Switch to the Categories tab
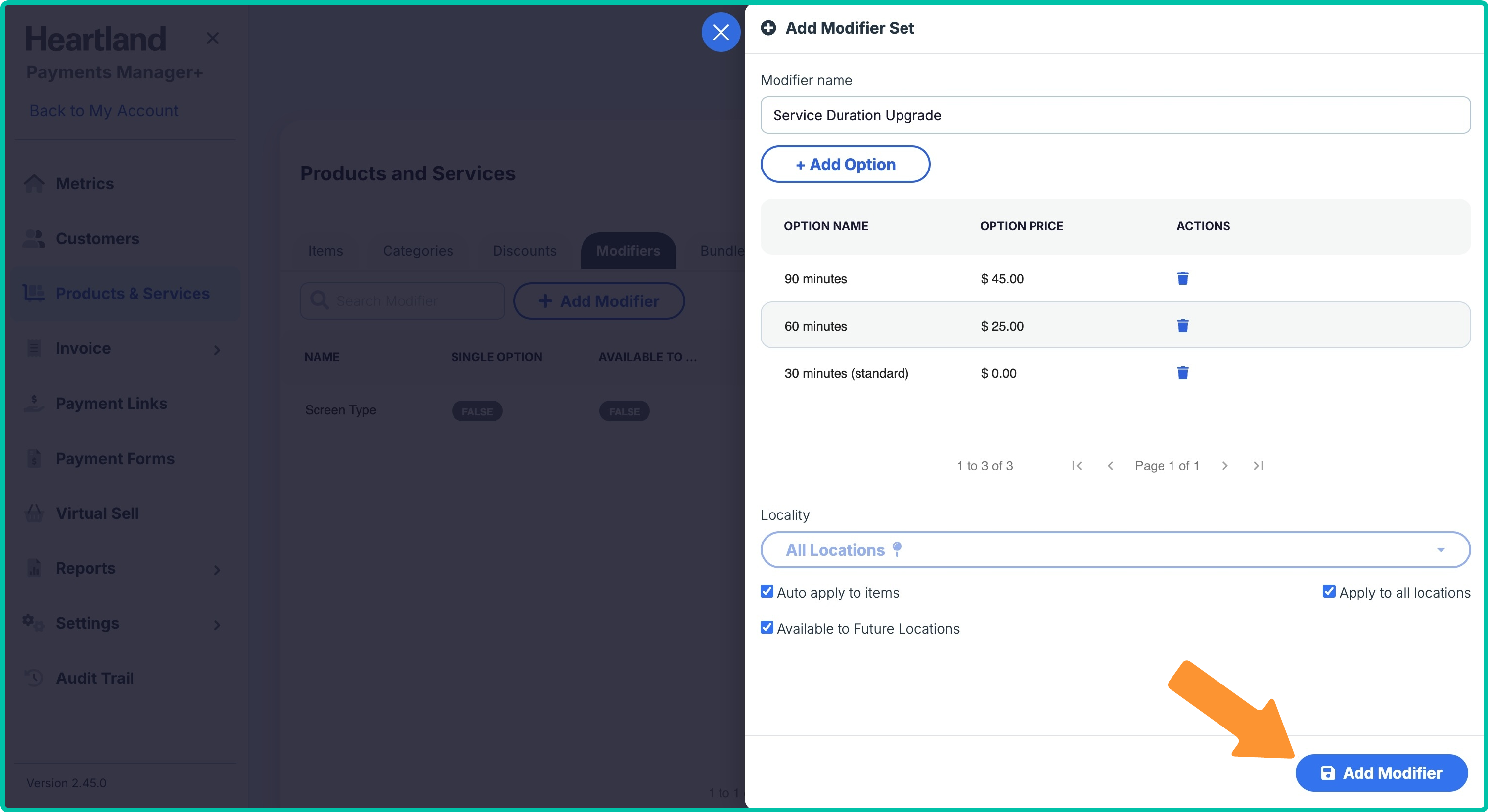The image size is (1488, 812). 418,251
